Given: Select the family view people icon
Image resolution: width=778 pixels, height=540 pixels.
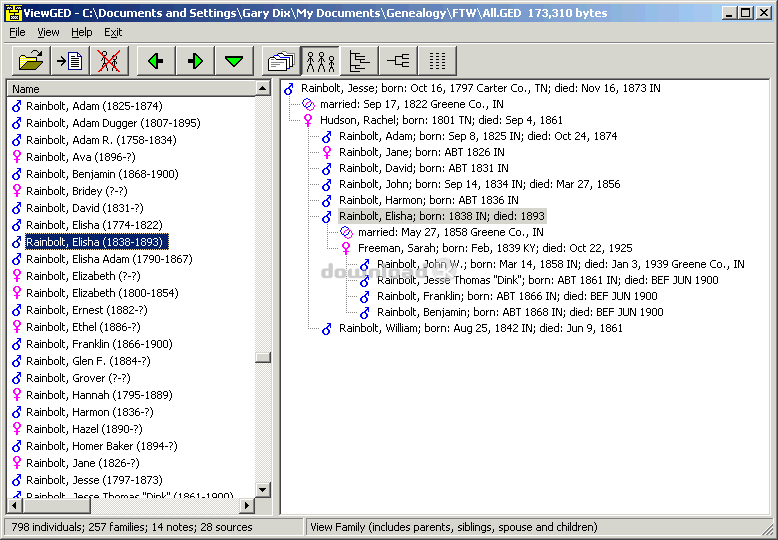Looking at the screenshot, I should 320,61.
